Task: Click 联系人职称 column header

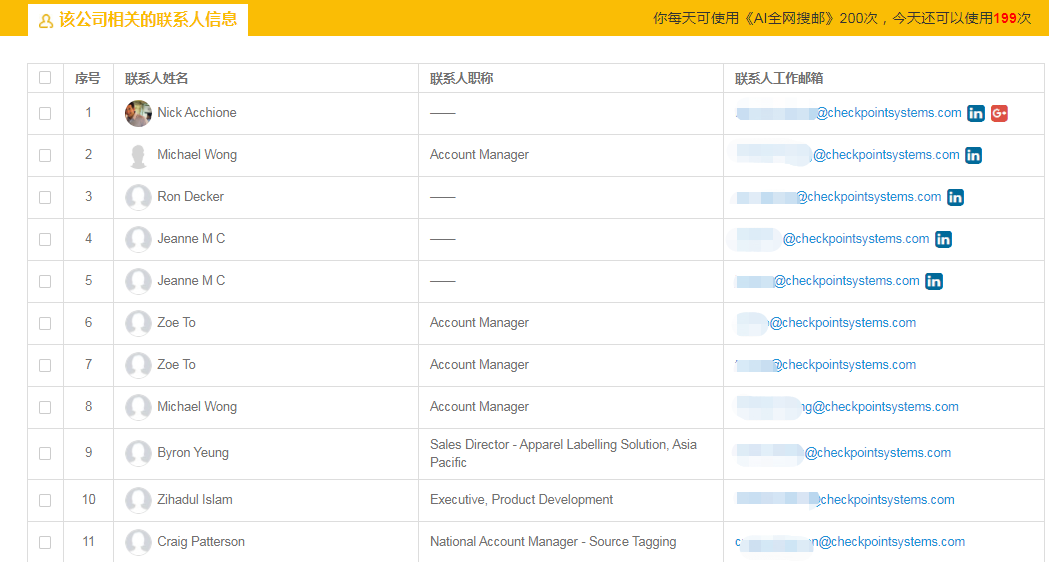Action: click(462, 78)
